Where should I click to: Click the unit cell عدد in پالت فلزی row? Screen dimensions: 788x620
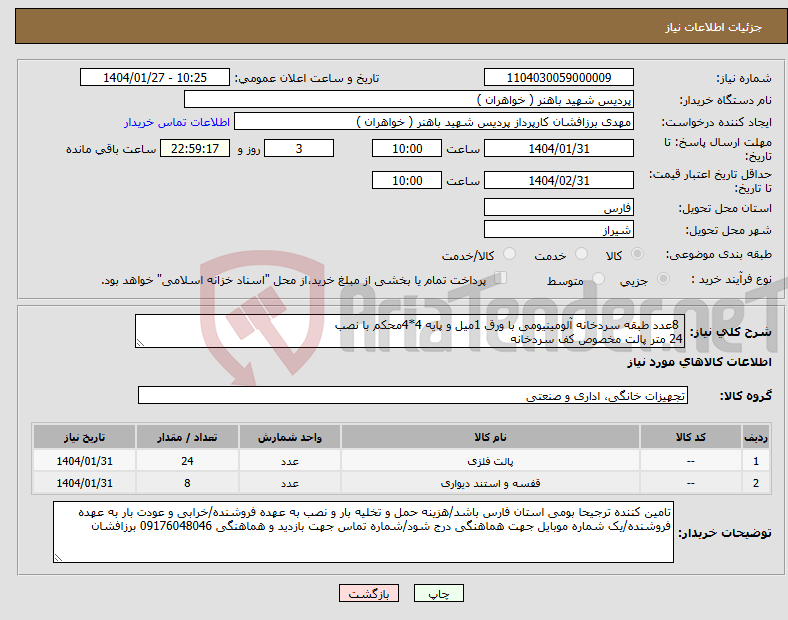pos(290,461)
